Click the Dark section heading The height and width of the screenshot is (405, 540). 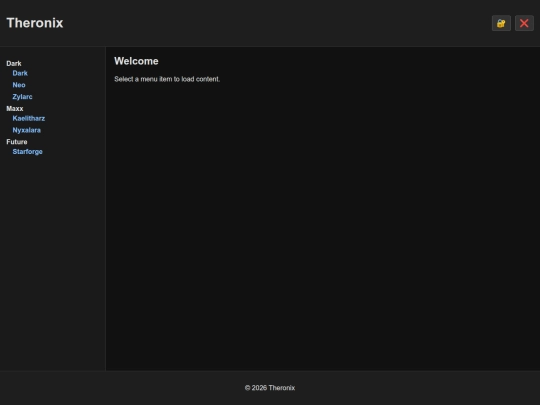click(x=14, y=63)
